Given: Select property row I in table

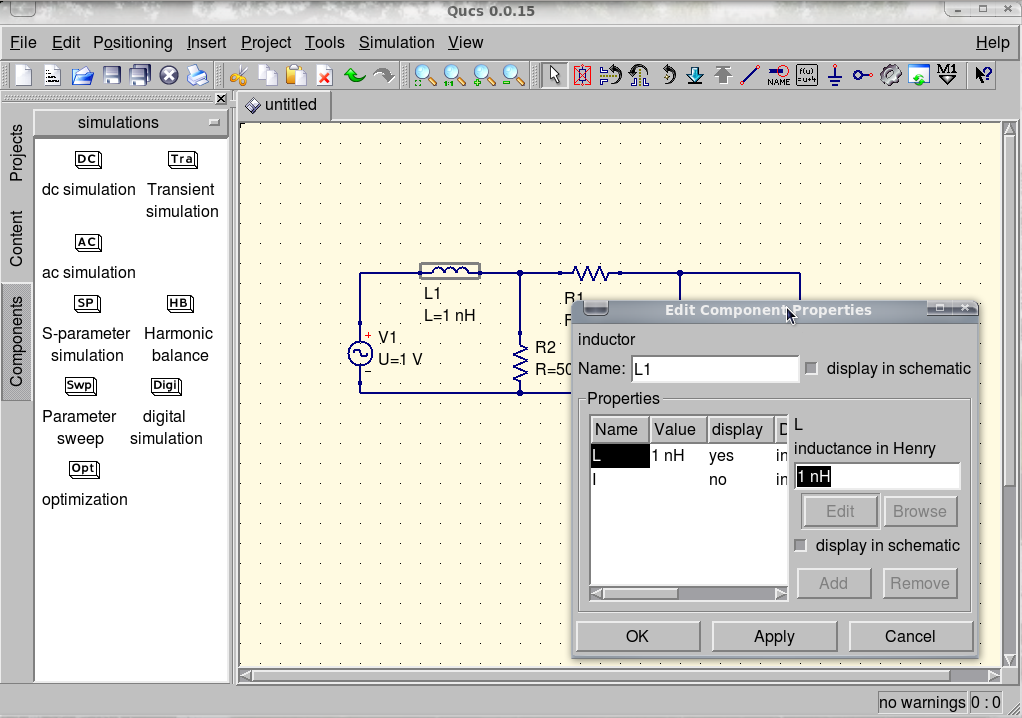Looking at the screenshot, I should [688, 480].
